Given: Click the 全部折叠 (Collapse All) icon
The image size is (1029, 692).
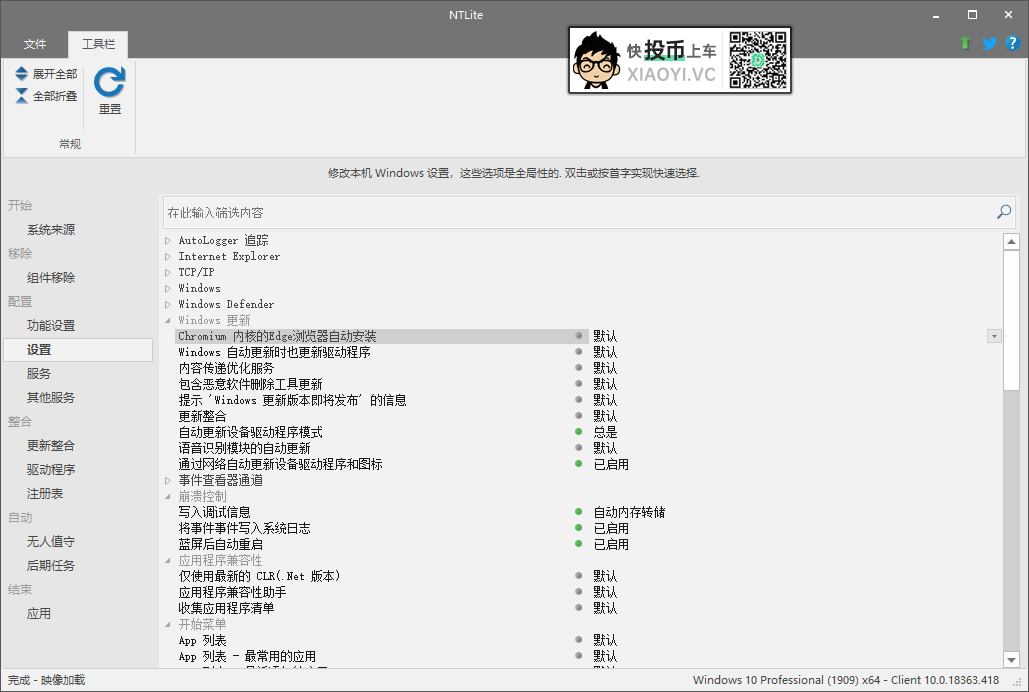Looking at the screenshot, I should (x=20, y=94).
